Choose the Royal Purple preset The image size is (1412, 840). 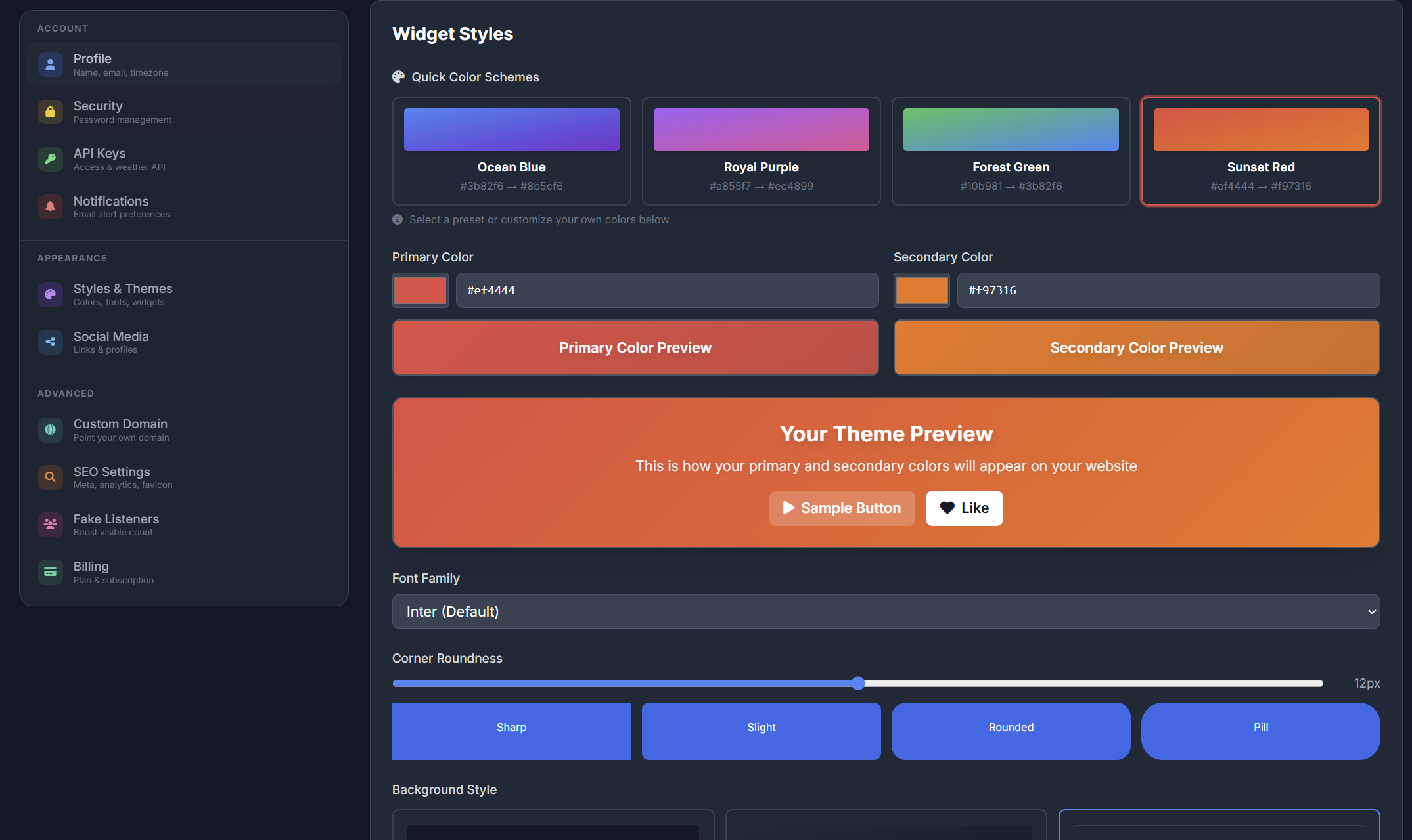761,150
